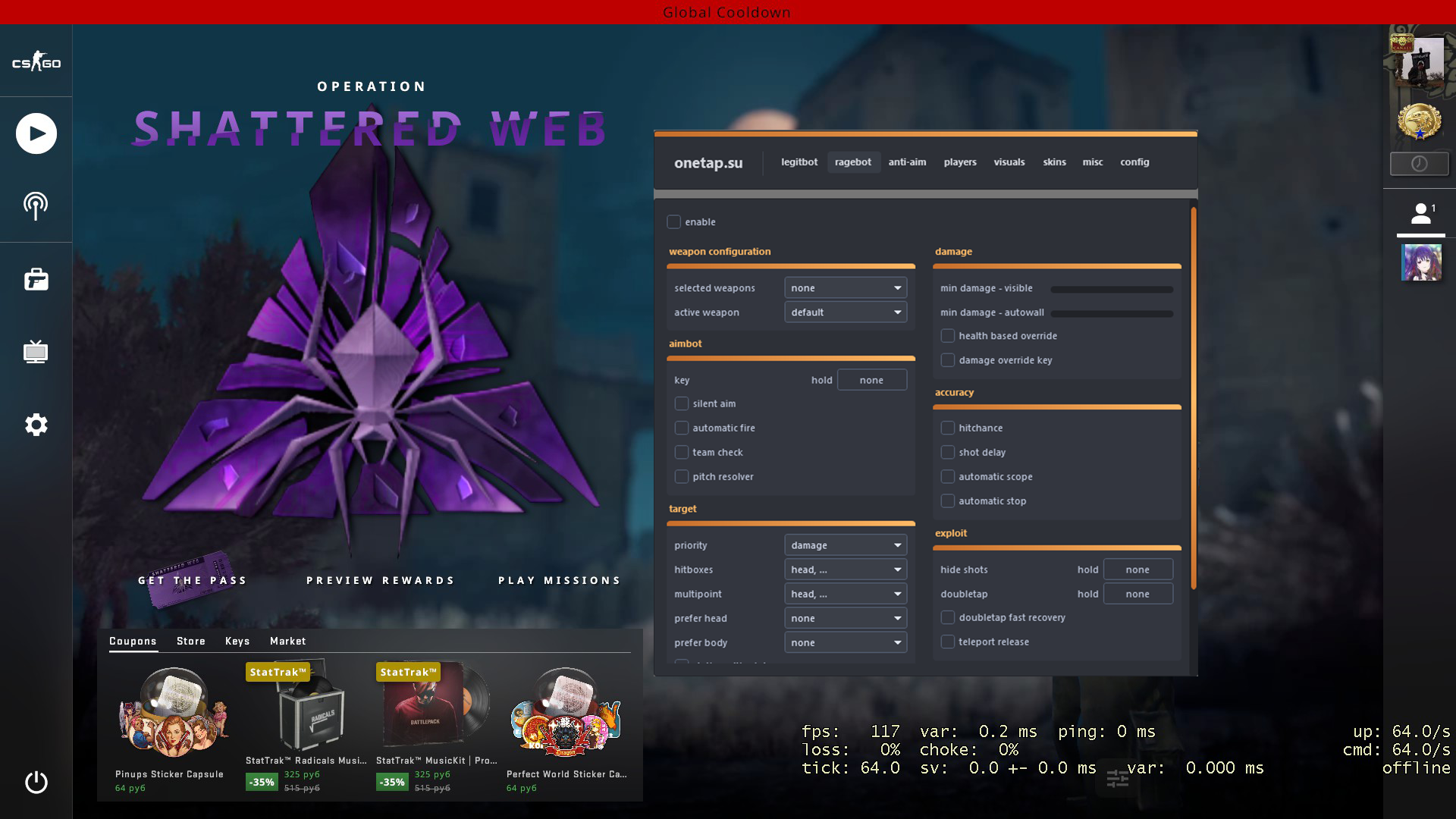Toggle health based override checkbox
This screenshot has height=819, width=1456.
tap(947, 336)
